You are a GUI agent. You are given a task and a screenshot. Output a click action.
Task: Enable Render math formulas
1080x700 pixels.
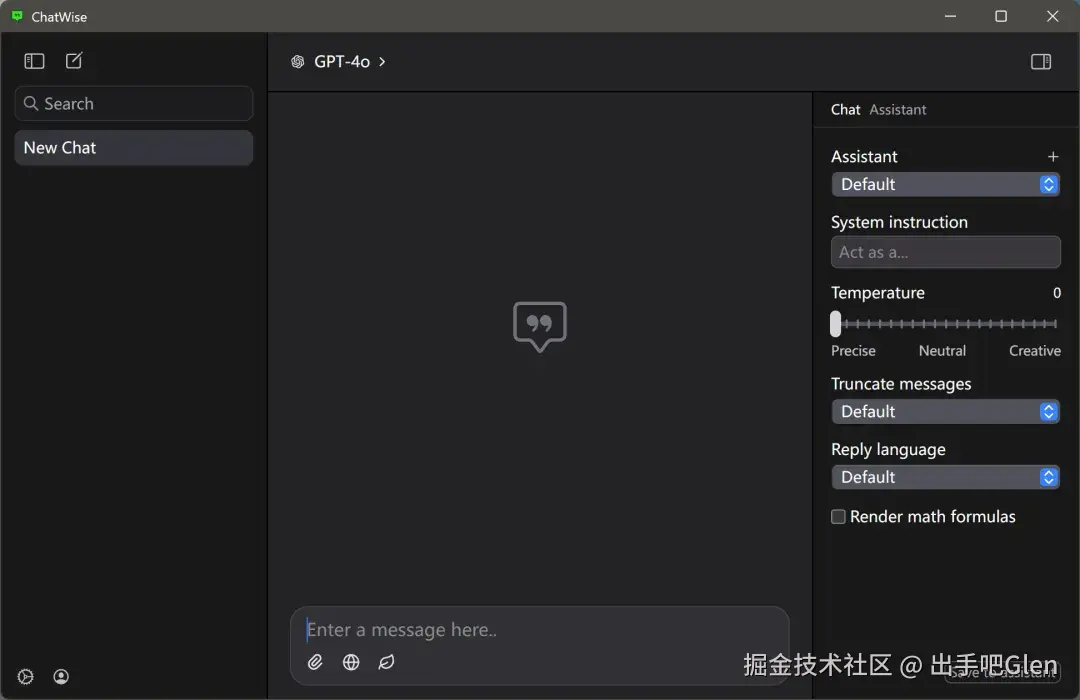pos(838,517)
